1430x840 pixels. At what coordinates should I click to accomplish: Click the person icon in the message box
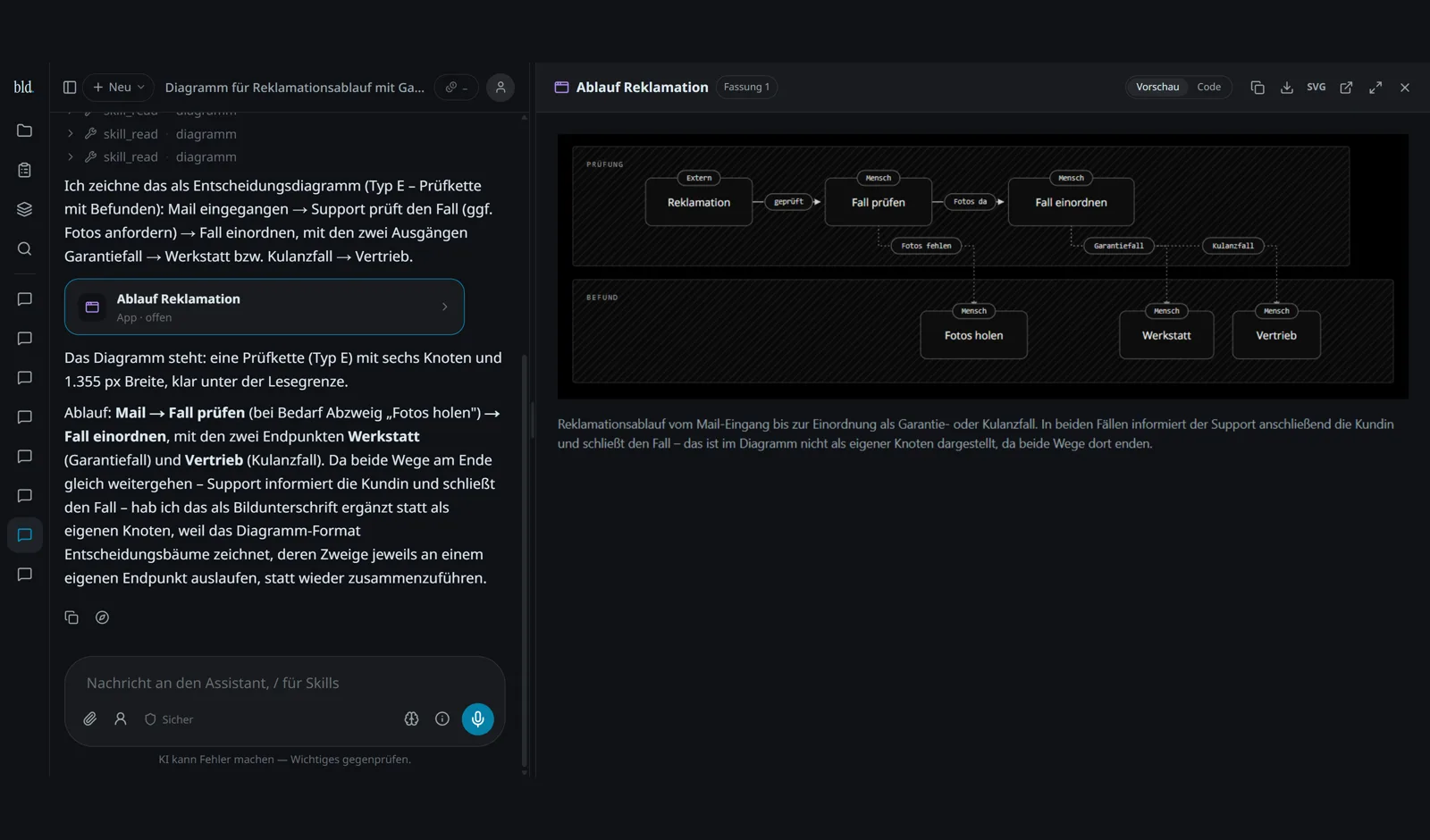click(x=121, y=718)
